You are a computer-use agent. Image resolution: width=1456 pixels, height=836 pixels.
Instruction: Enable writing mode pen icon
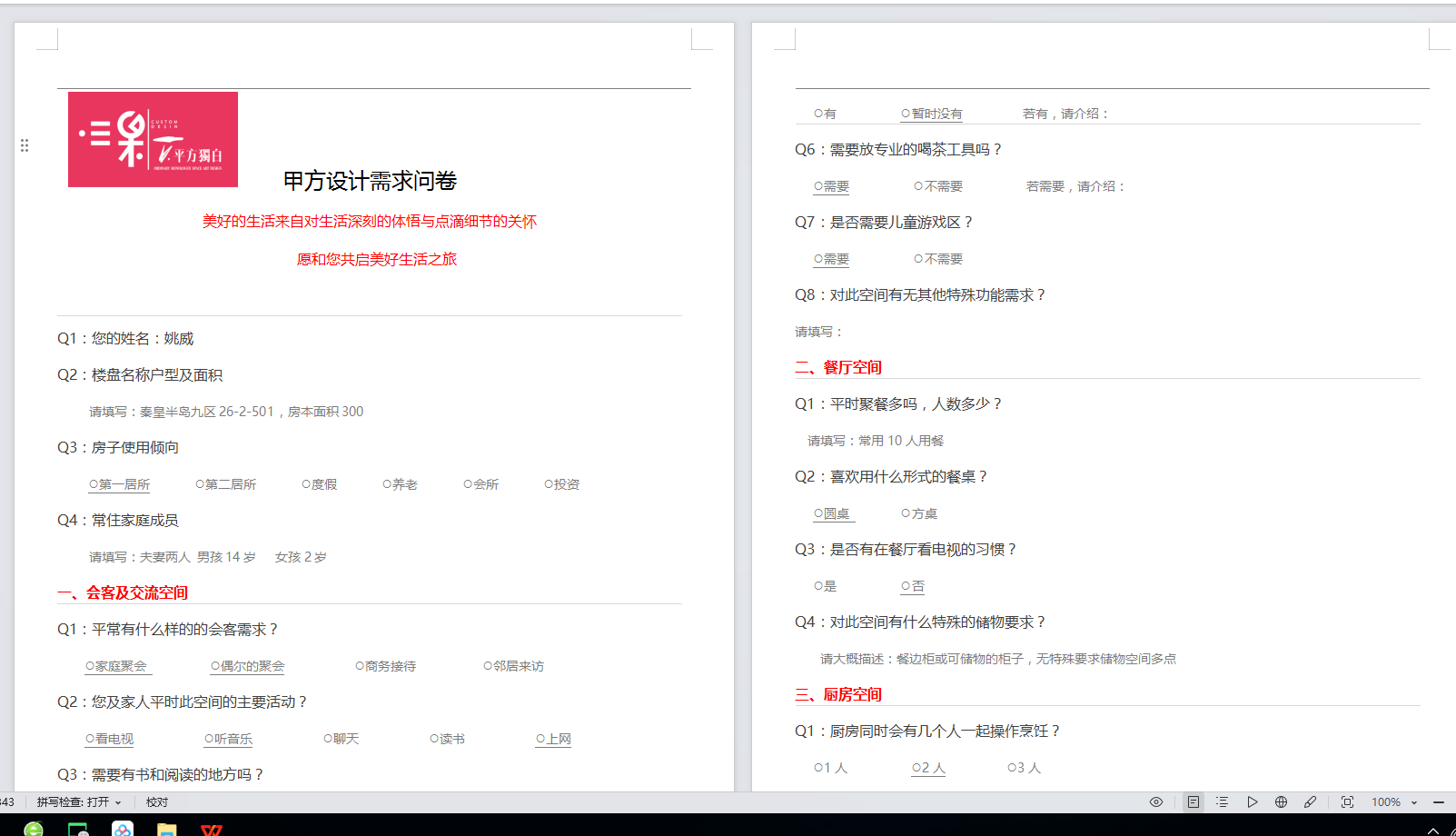[1310, 801]
